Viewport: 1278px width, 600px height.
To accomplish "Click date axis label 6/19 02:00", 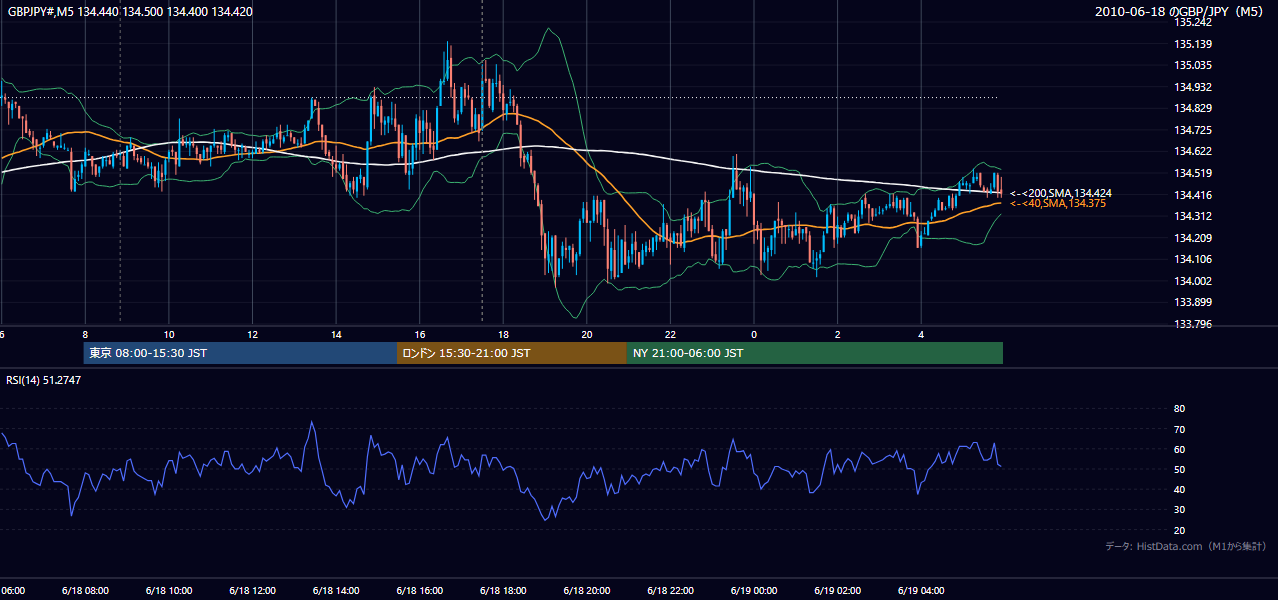I will [837, 590].
